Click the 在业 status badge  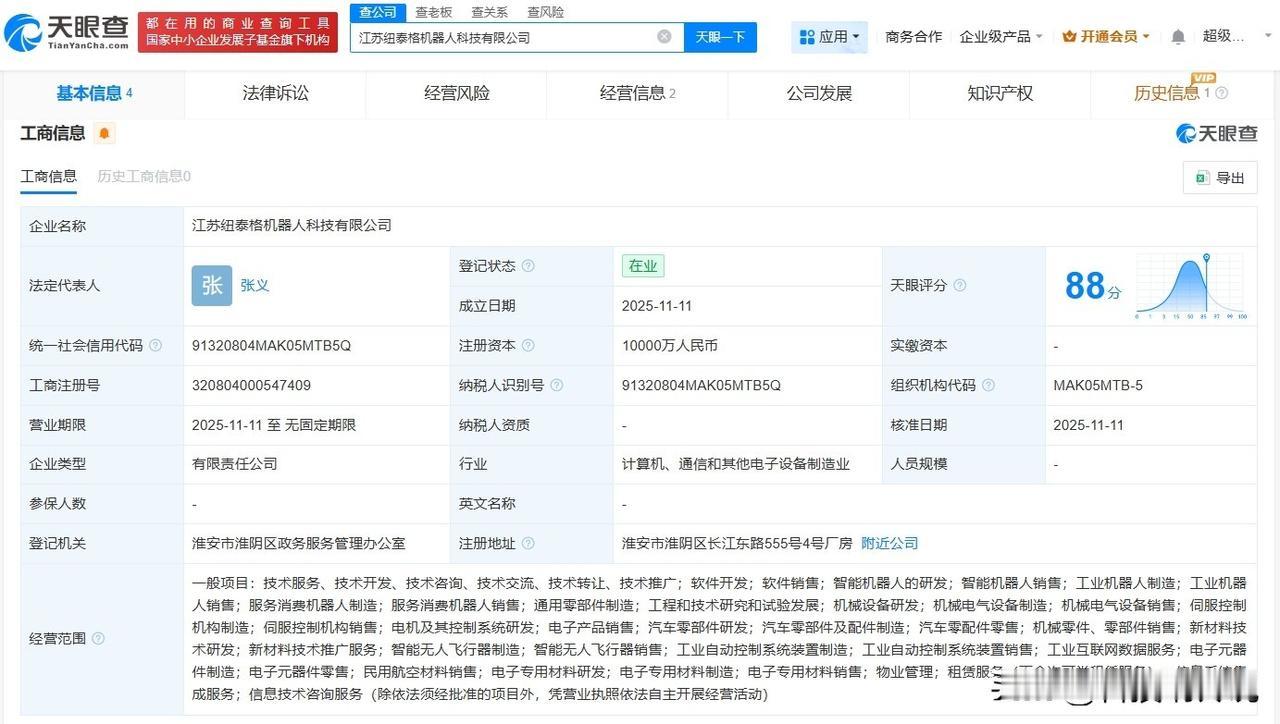click(x=642, y=266)
